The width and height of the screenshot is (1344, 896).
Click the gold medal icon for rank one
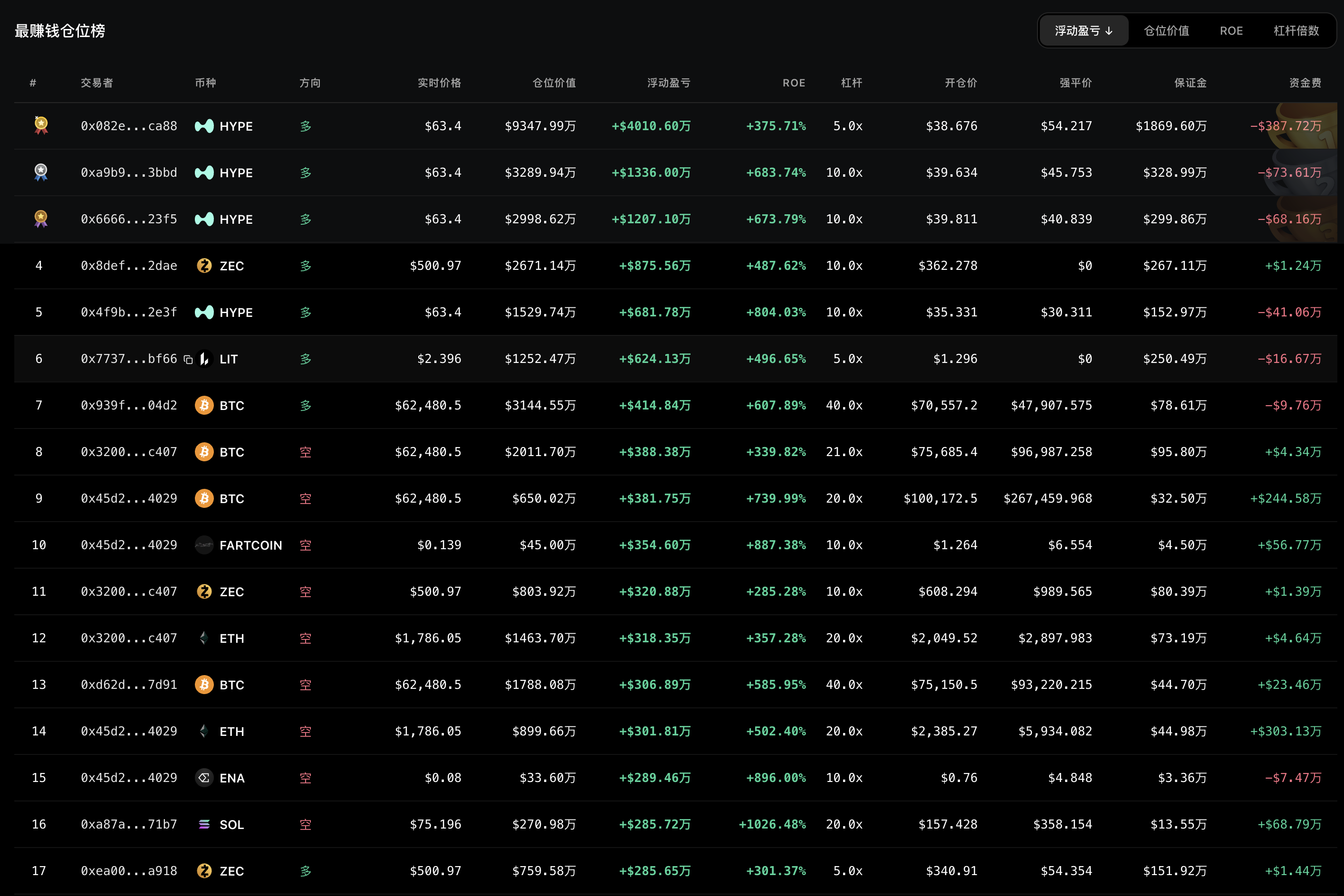tap(40, 125)
